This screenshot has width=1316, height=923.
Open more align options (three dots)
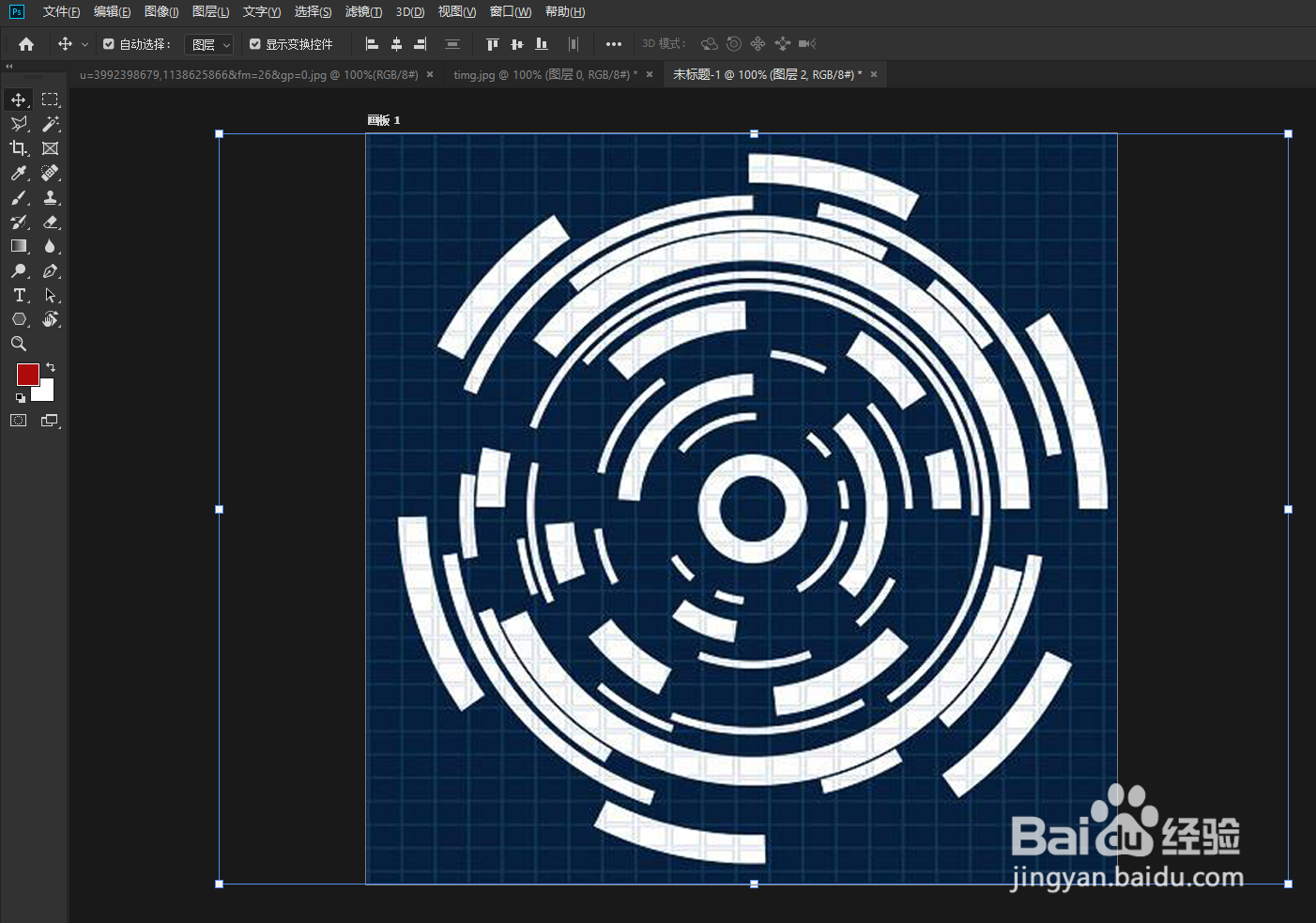614,44
